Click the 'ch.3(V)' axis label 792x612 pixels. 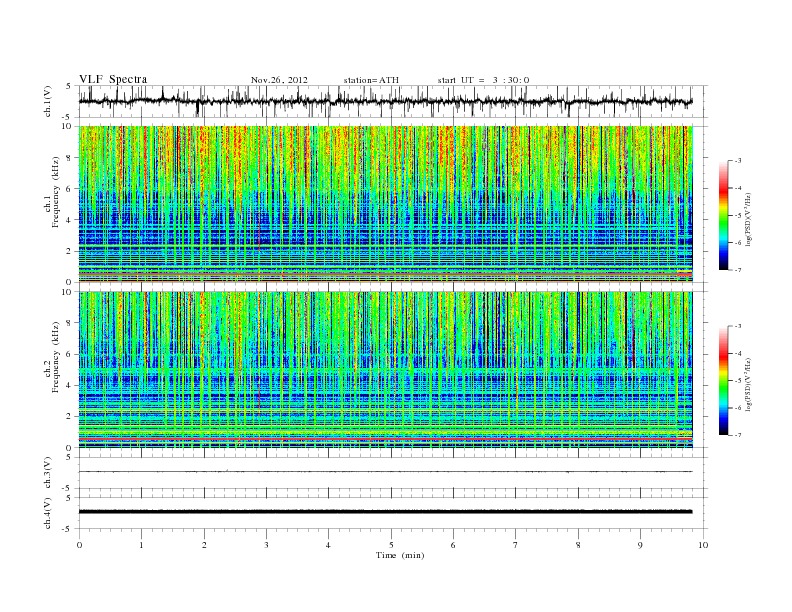pyautogui.click(x=48, y=473)
